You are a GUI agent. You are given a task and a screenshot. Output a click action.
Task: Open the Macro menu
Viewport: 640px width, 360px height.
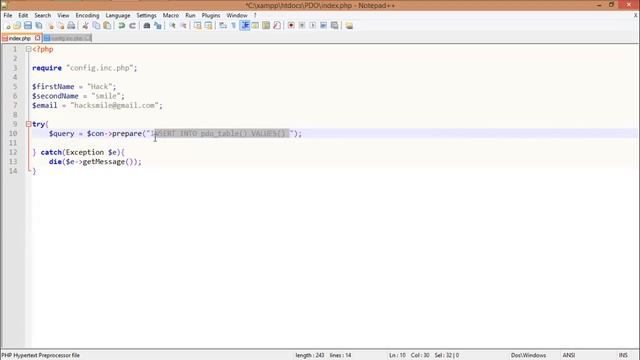click(171, 15)
